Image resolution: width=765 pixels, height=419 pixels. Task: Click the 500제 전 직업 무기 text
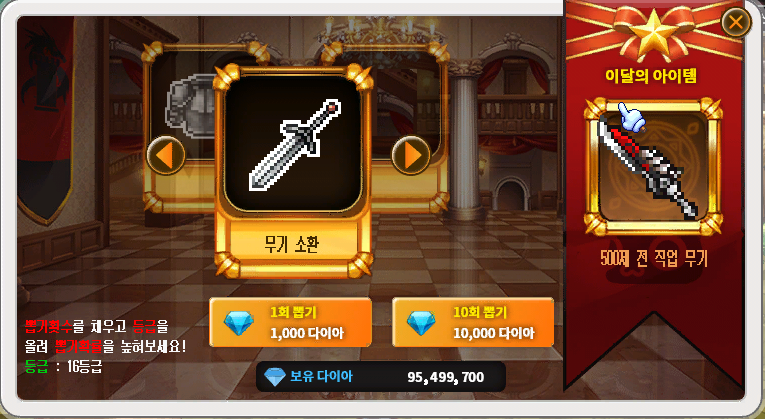(x=654, y=259)
